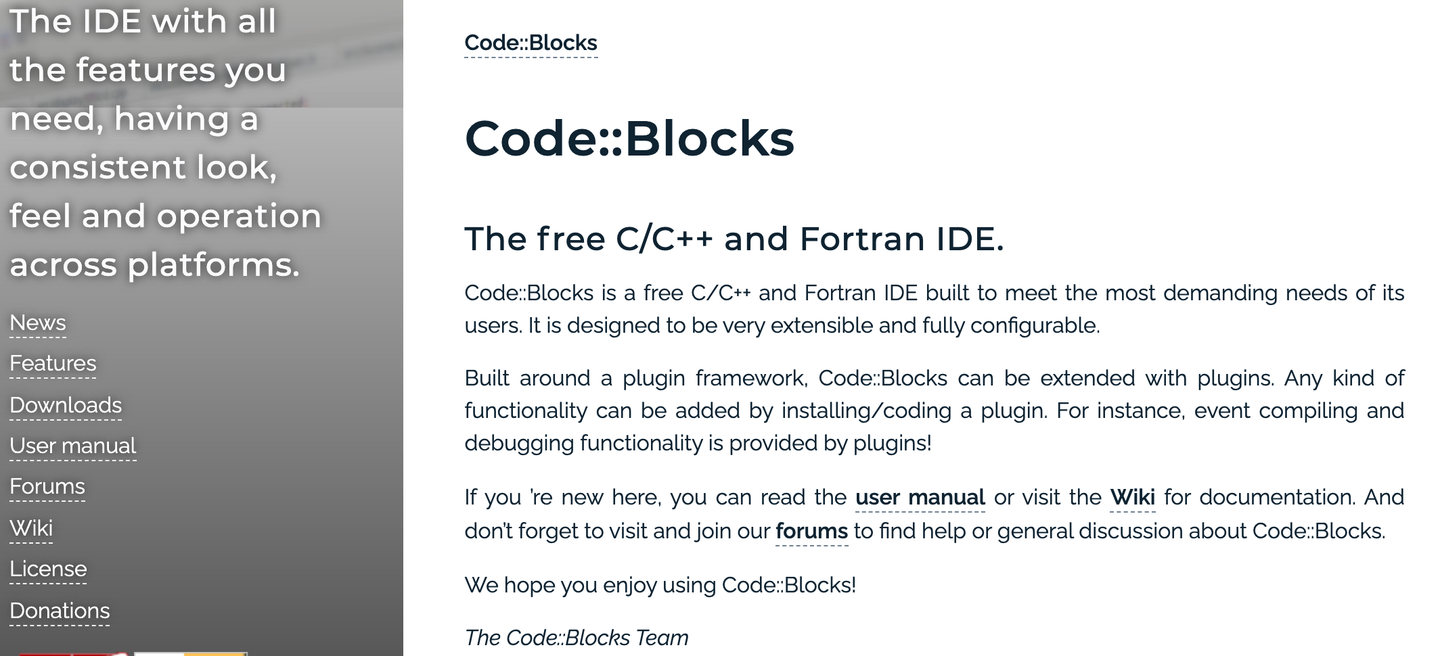Visit Forums from the sidebar menu
The image size is (1440, 656).
(47, 487)
